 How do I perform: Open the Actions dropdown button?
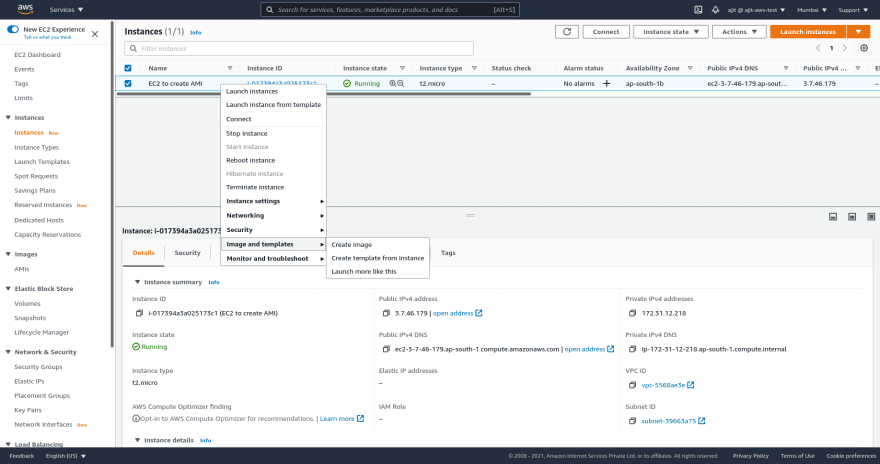[739, 32]
